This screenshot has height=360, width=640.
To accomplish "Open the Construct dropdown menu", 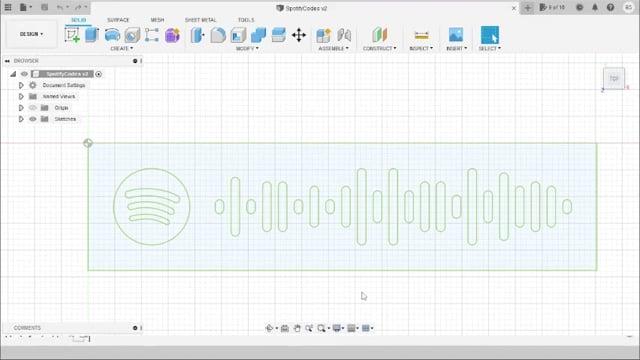I will (380, 48).
